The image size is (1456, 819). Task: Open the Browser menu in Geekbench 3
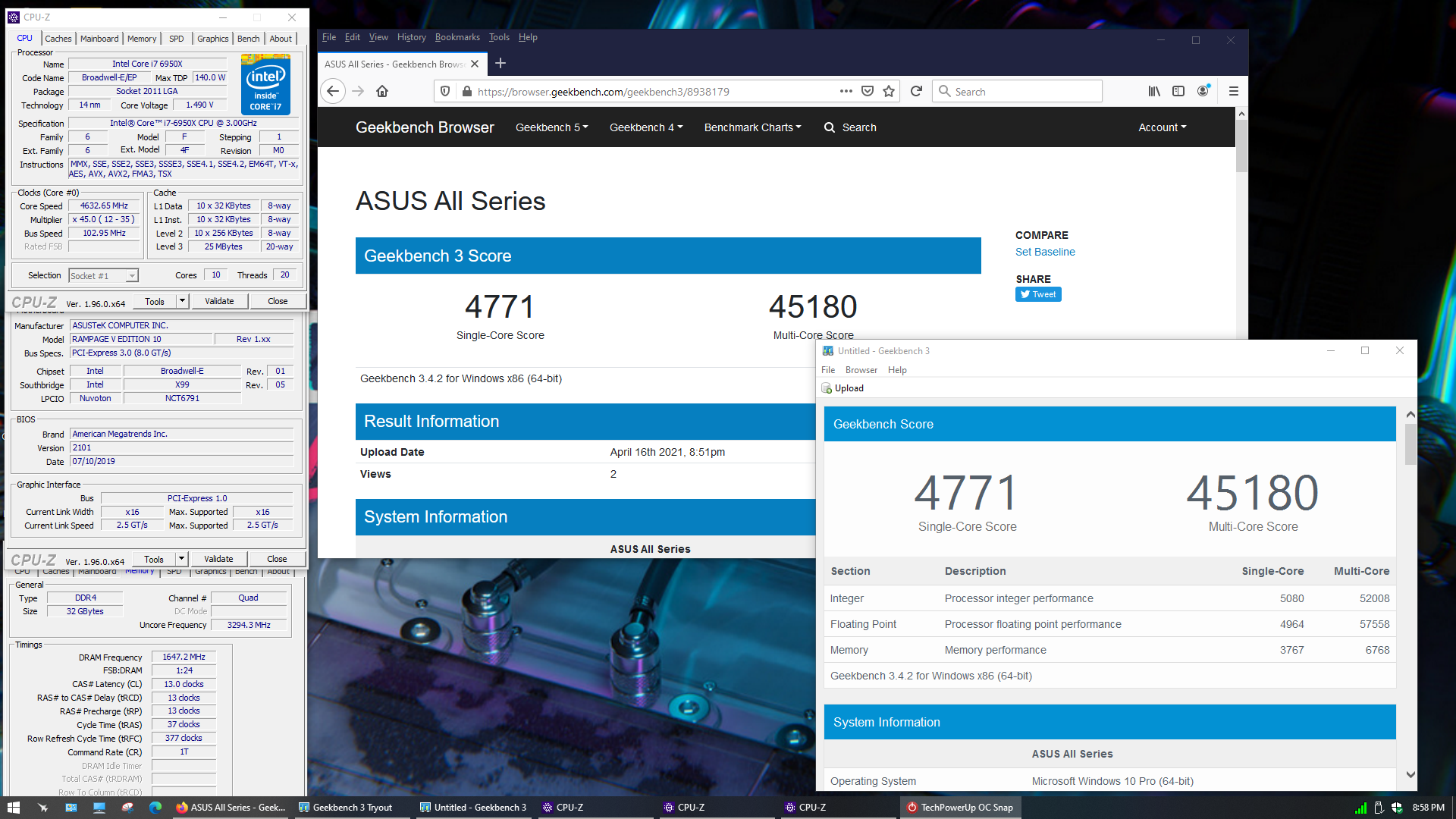point(861,370)
